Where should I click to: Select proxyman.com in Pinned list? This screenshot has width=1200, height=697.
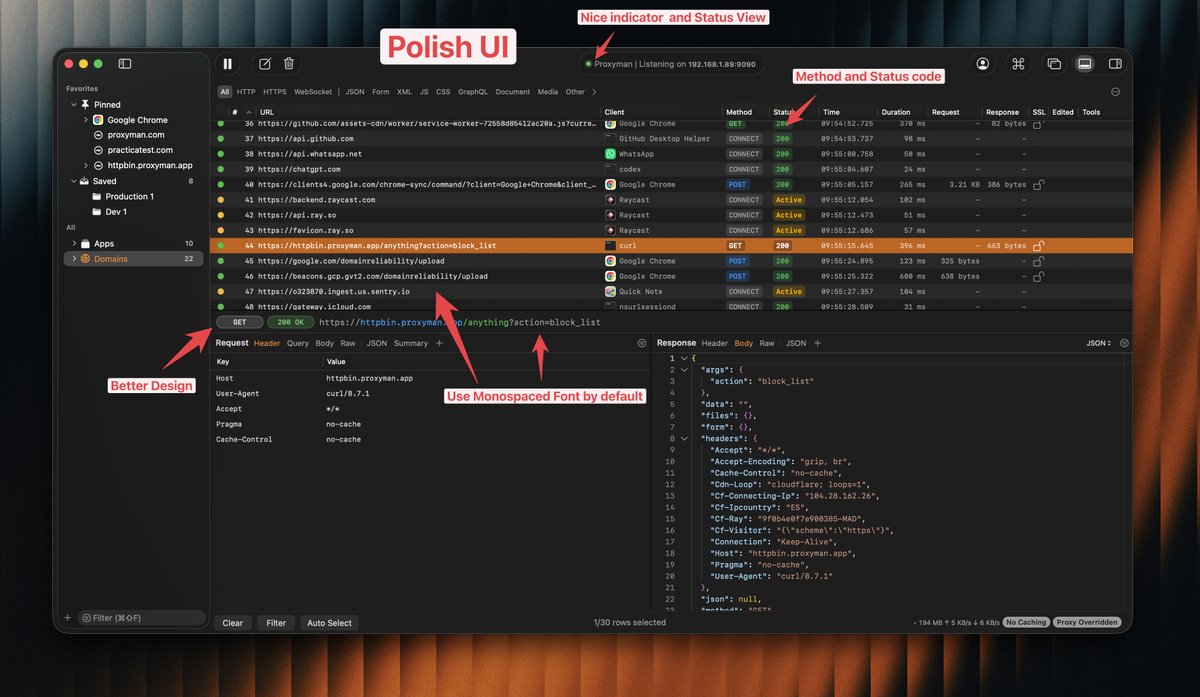[x=136, y=135]
